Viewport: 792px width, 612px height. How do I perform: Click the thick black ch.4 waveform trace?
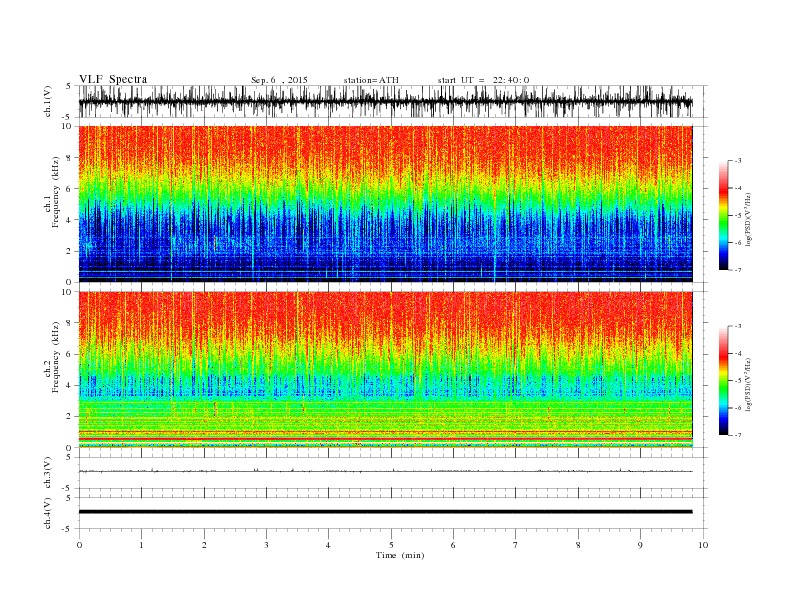coord(385,512)
